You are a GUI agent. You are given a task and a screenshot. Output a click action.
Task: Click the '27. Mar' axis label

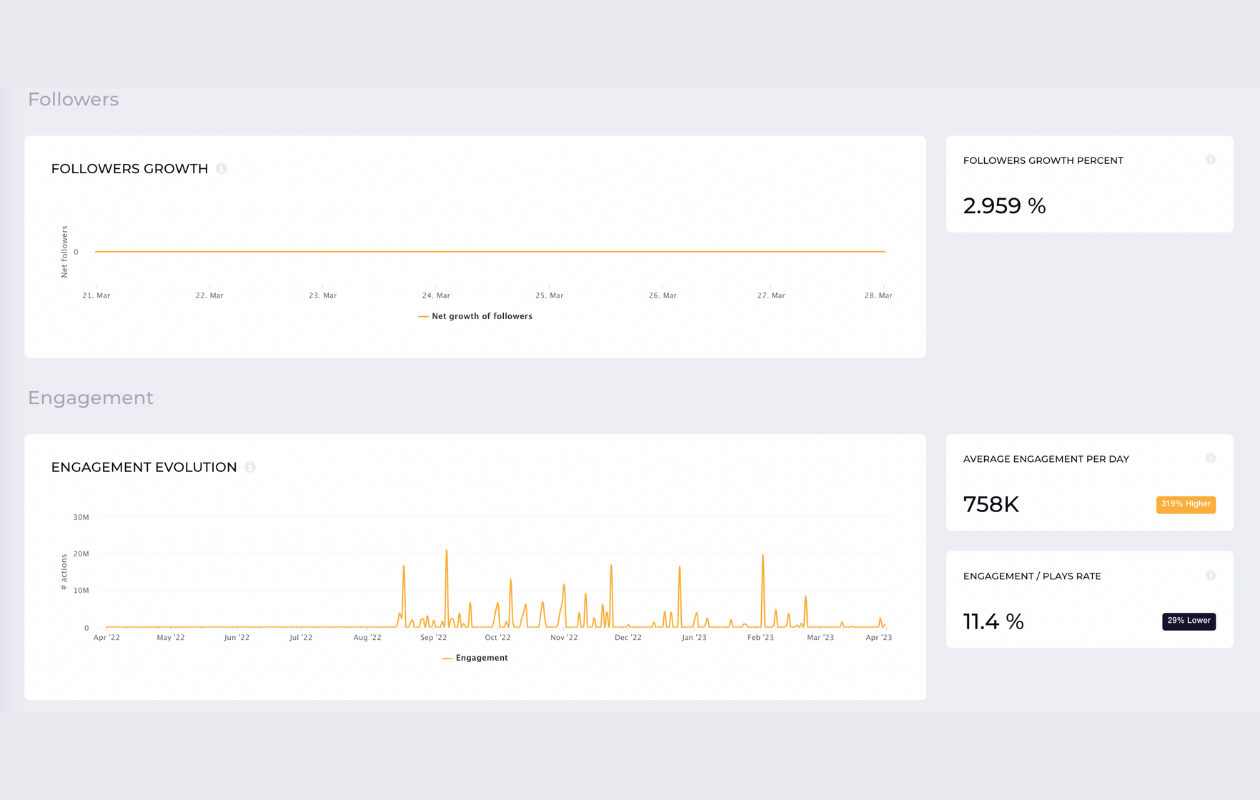pyautogui.click(x=771, y=296)
